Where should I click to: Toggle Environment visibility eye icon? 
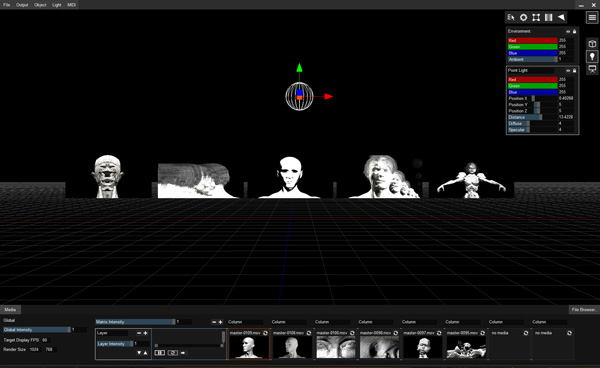coord(568,31)
